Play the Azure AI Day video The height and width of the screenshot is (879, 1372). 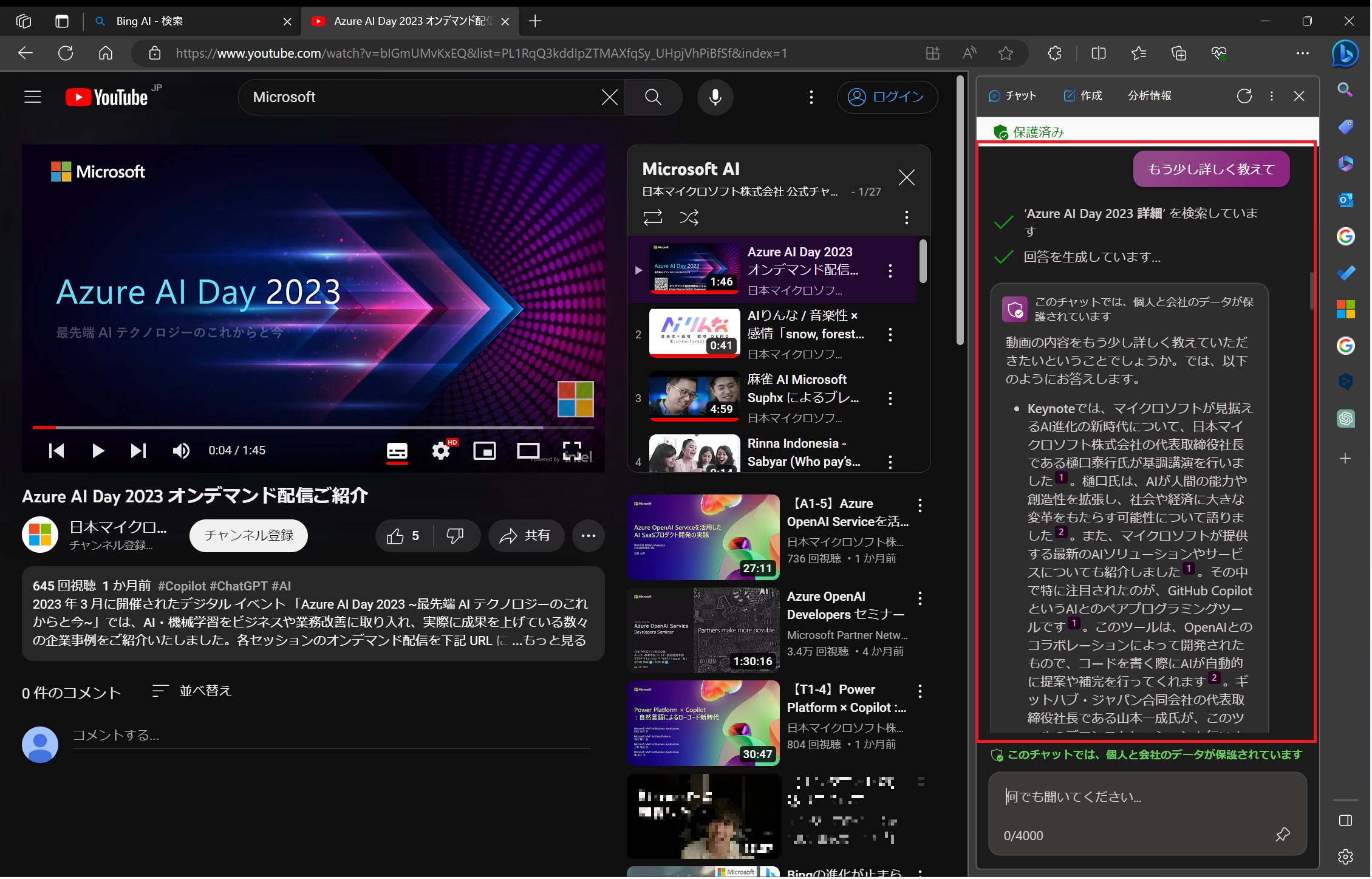(x=98, y=451)
